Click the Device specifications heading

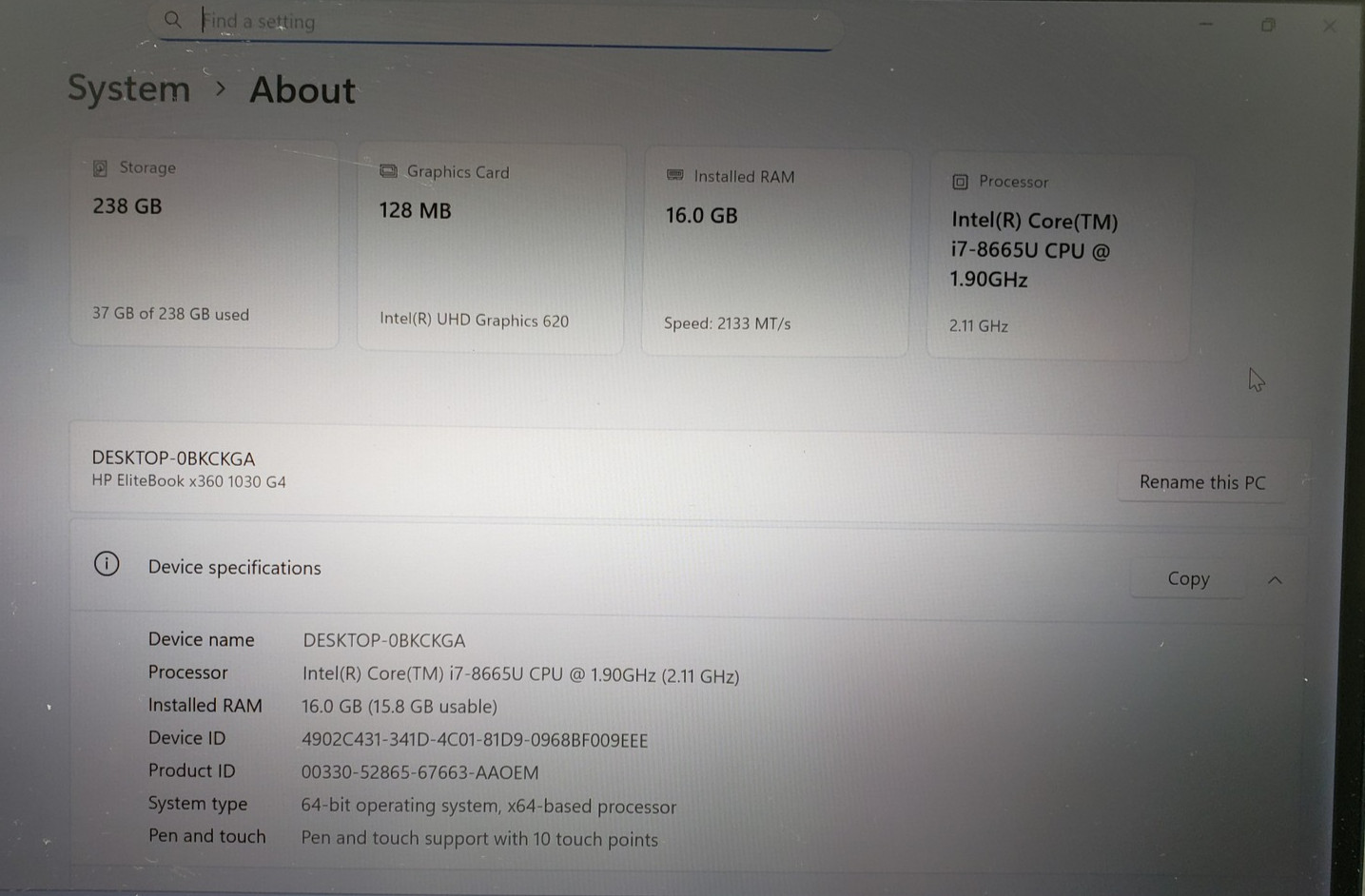(234, 568)
